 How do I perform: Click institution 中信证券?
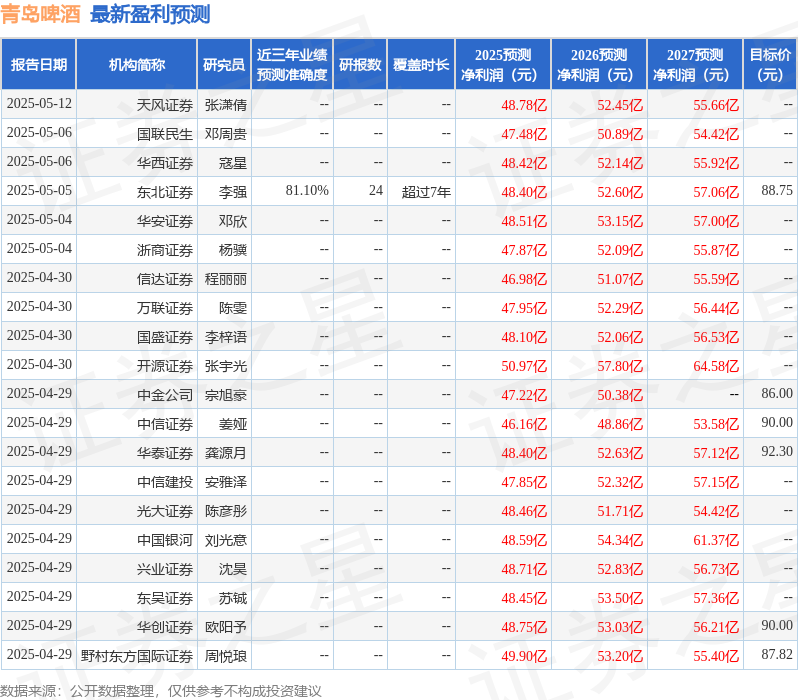click(x=164, y=425)
